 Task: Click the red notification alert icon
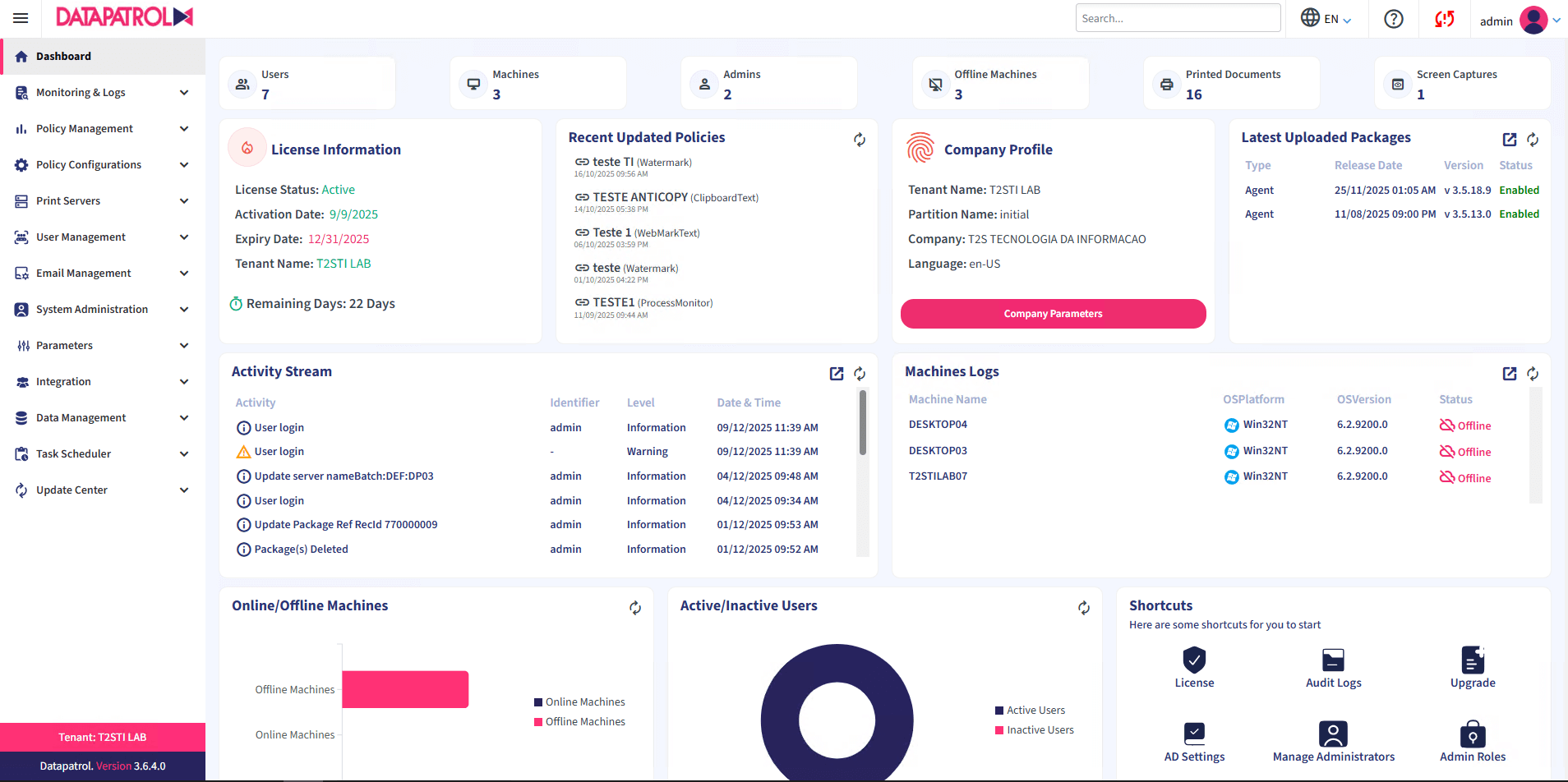point(1444,19)
